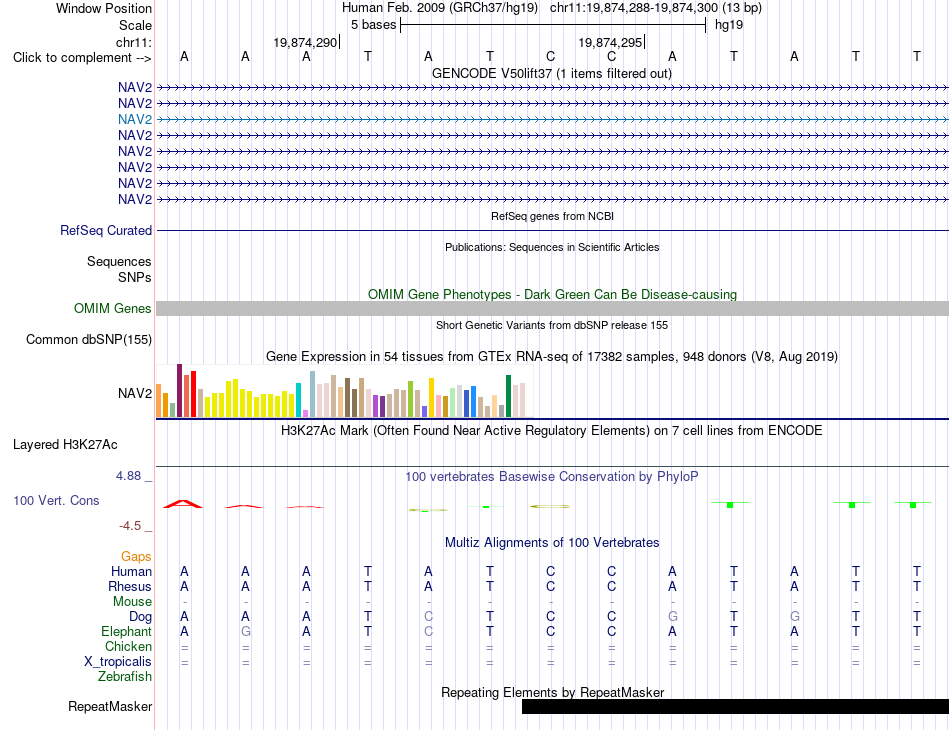This screenshot has width=950, height=730.
Task: Click the 19,874,290 position marker
Action: point(305,42)
